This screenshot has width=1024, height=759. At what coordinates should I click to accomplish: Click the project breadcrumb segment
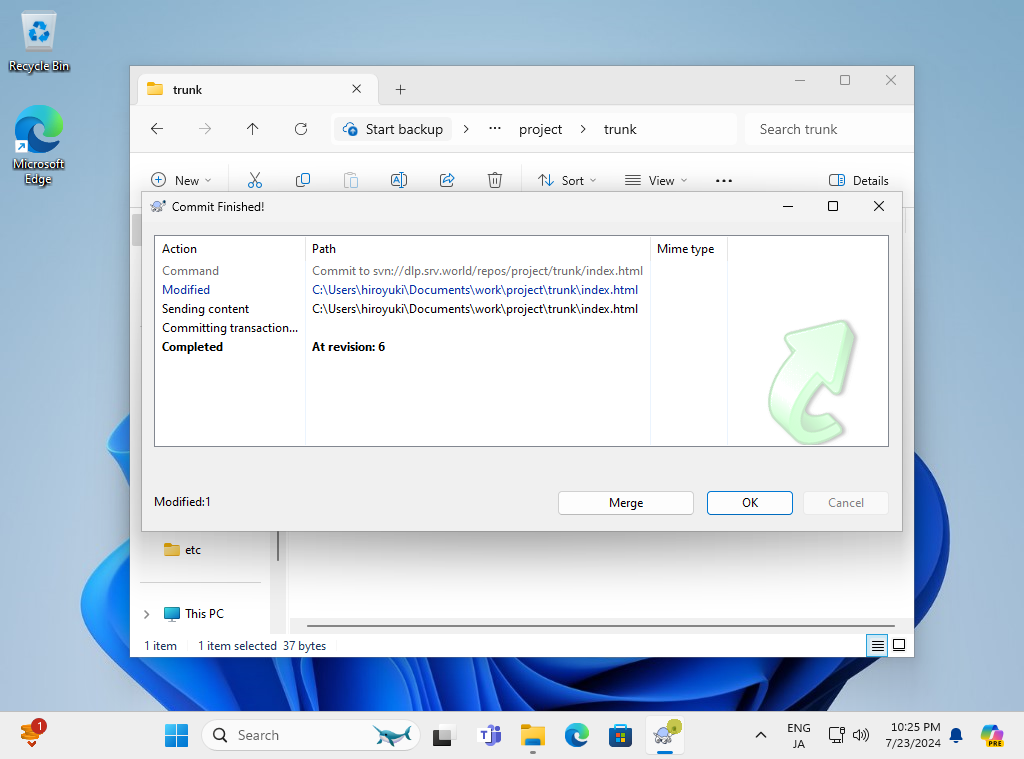[x=541, y=129]
